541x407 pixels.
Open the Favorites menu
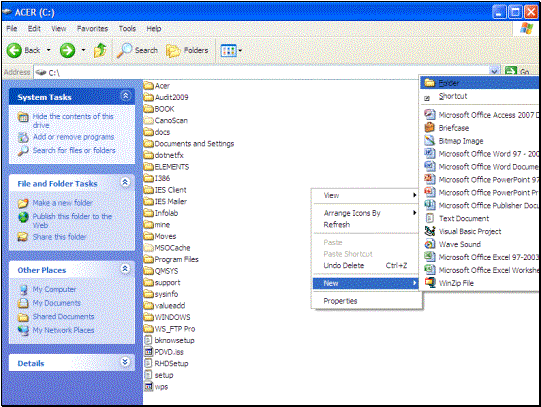click(92, 29)
